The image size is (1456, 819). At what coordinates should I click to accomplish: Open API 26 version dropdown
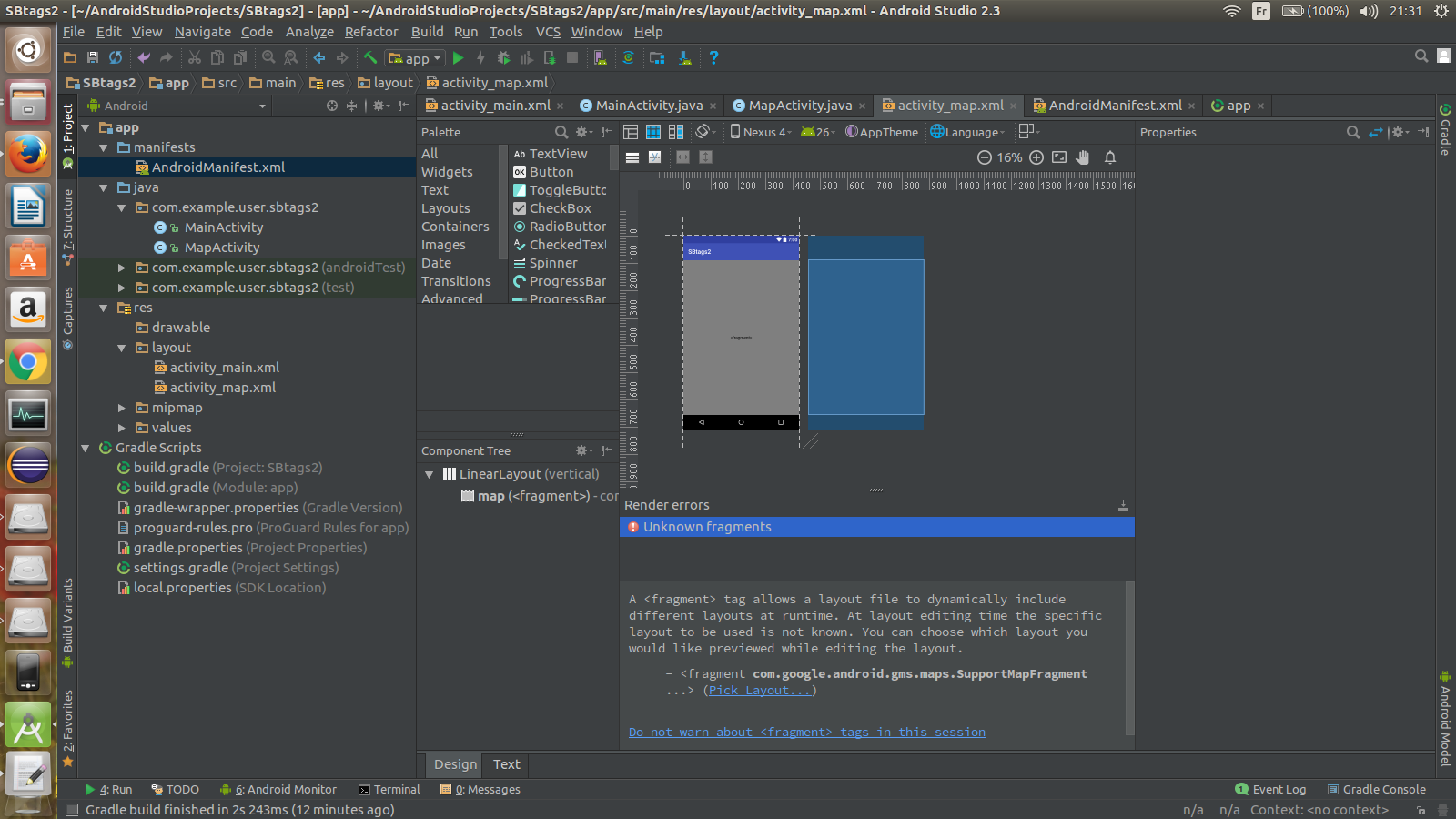point(818,132)
